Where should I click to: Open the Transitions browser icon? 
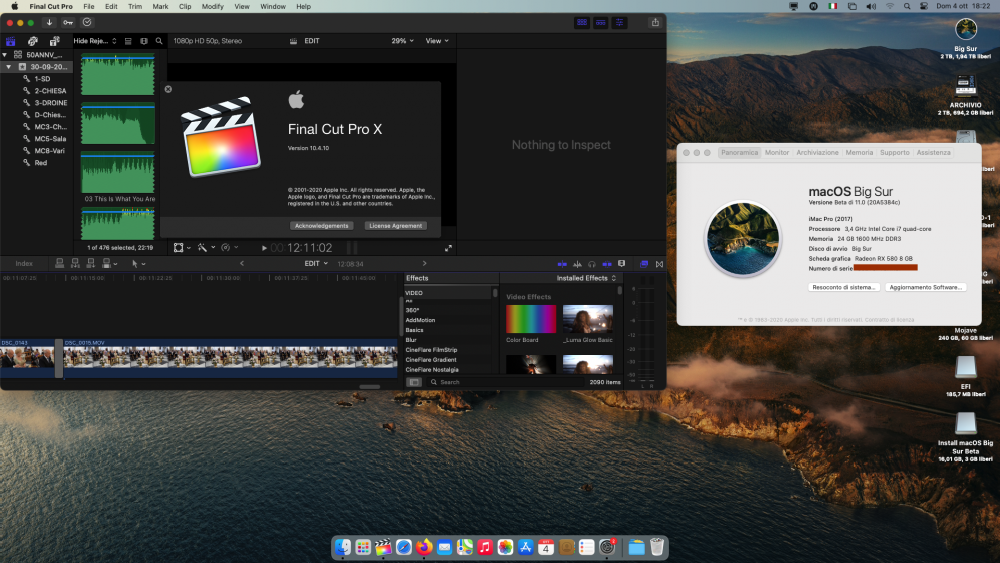659,264
